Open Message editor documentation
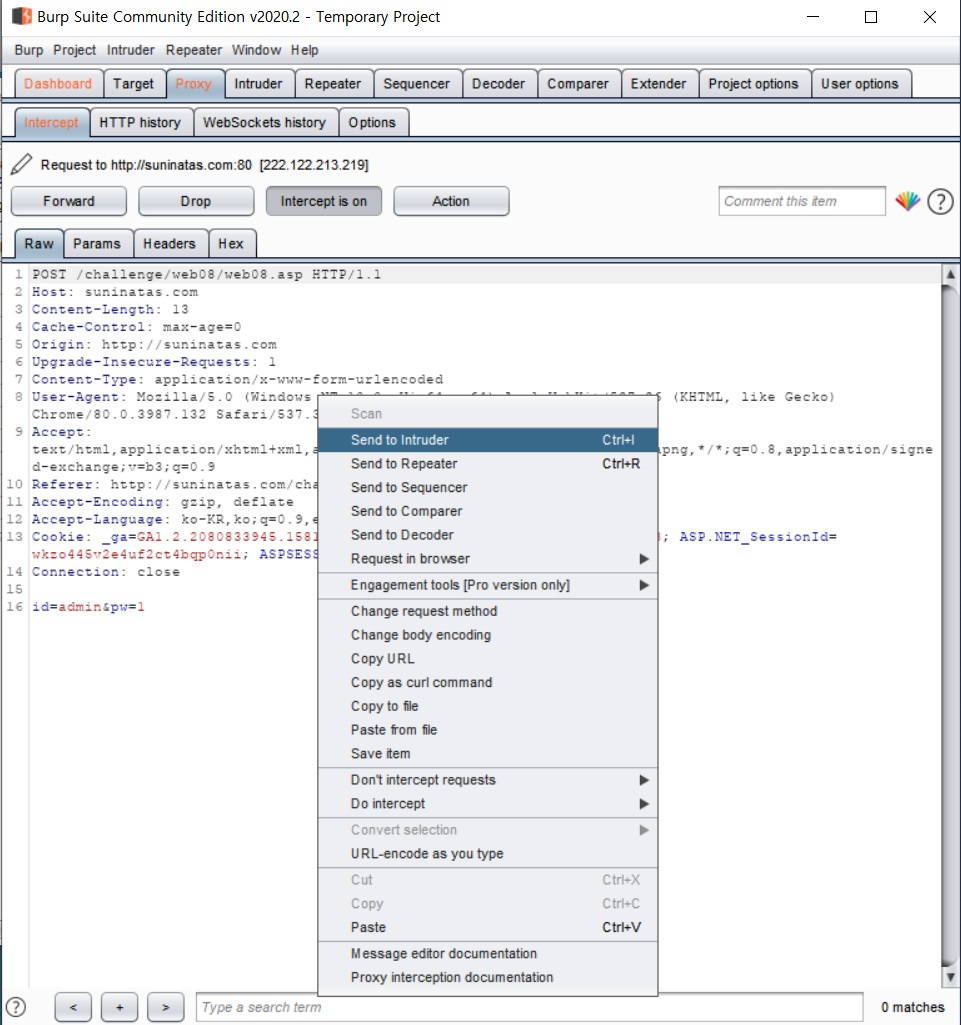 pos(488,954)
